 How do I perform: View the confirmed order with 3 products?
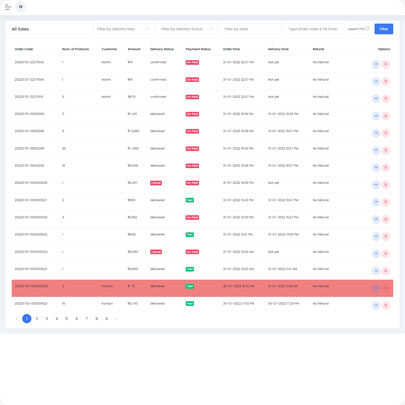coord(376,99)
